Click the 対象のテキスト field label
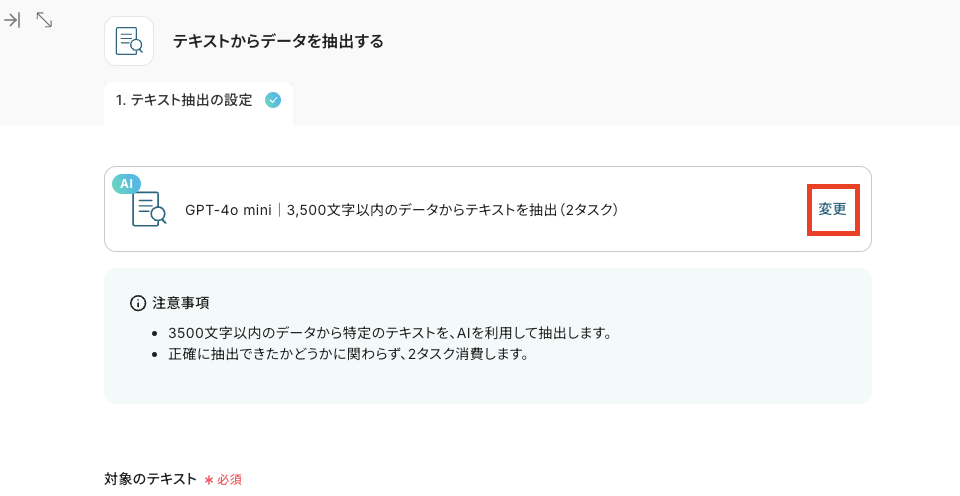This screenshot has width=960, height=496. pyautogui.click(x=150, y=479)
